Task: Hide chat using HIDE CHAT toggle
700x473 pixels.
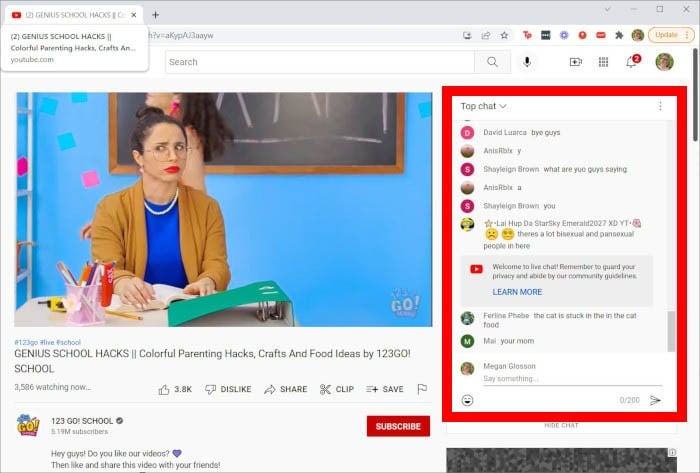Action: (x=561, y=426)
